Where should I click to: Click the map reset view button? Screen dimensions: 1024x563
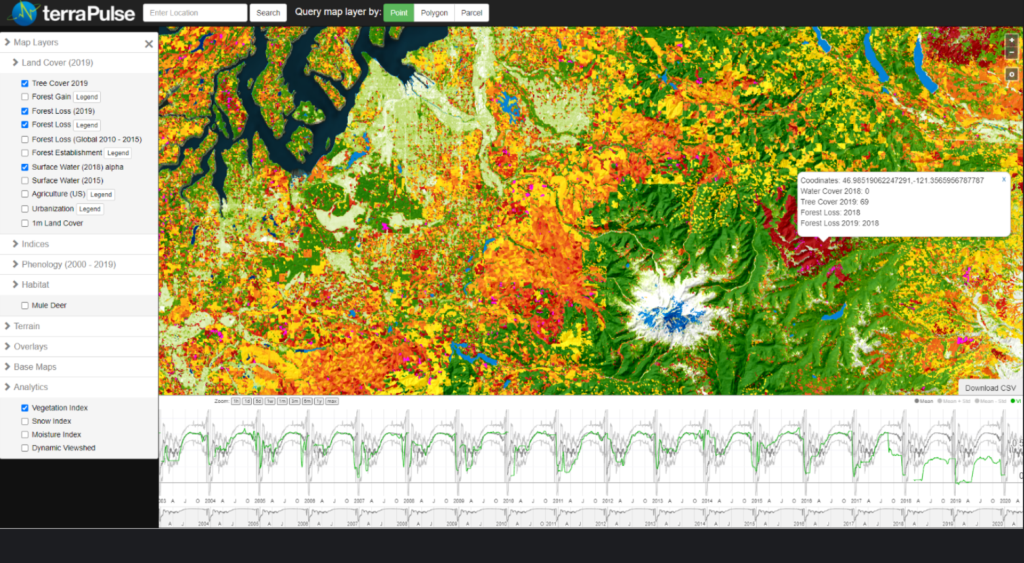click(1012, 74)
